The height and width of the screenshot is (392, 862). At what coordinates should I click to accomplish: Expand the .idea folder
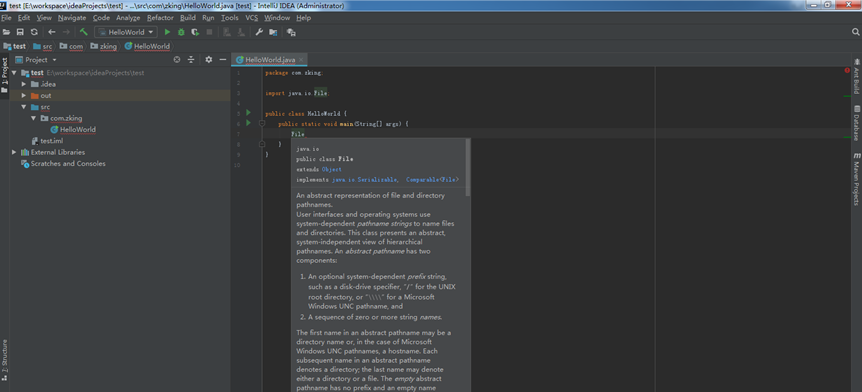click(x=24, y=84)
